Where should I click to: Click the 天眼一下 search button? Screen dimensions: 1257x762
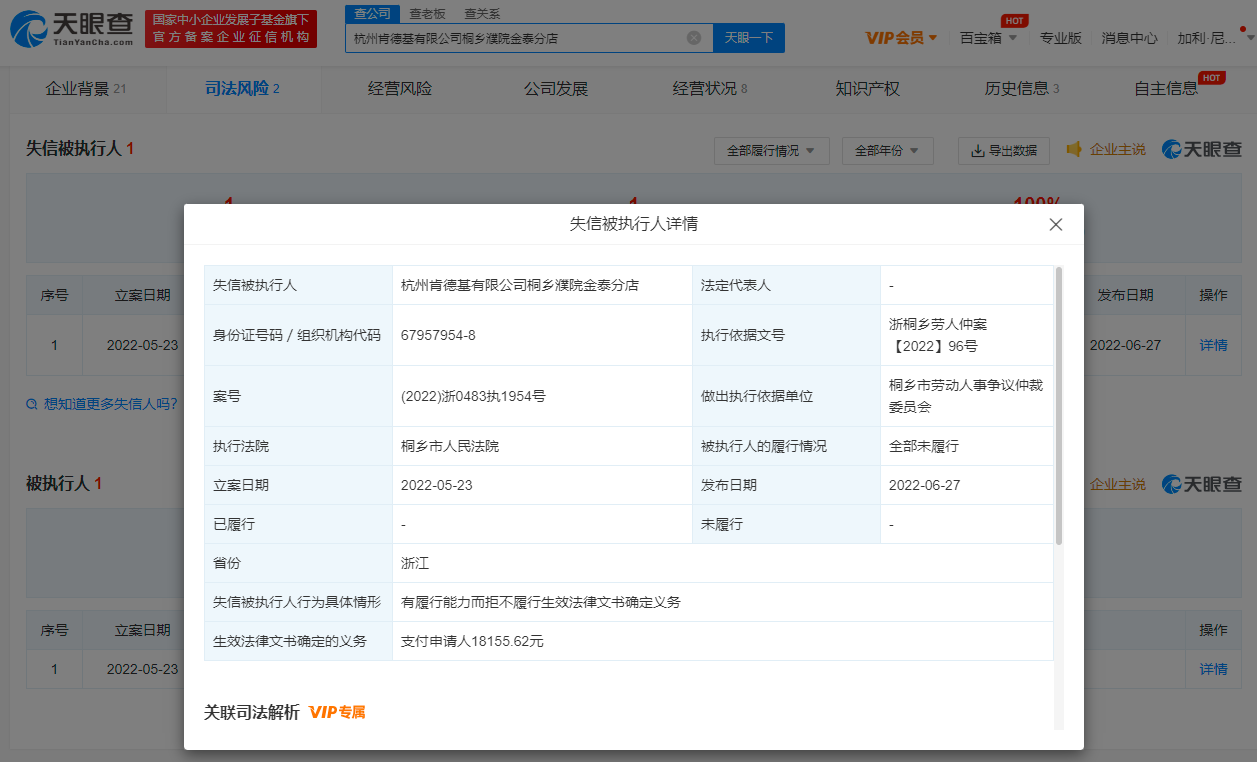(749, 38)
